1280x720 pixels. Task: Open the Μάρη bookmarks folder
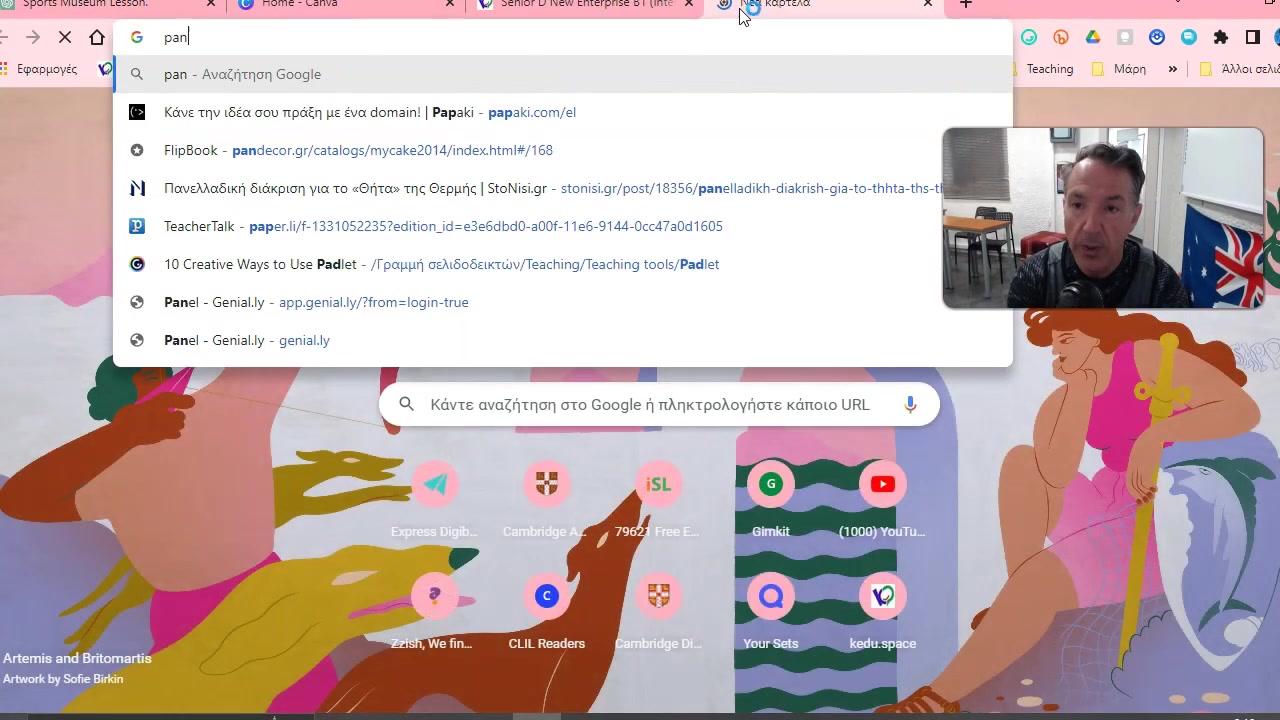click(x=1119, y=69)
